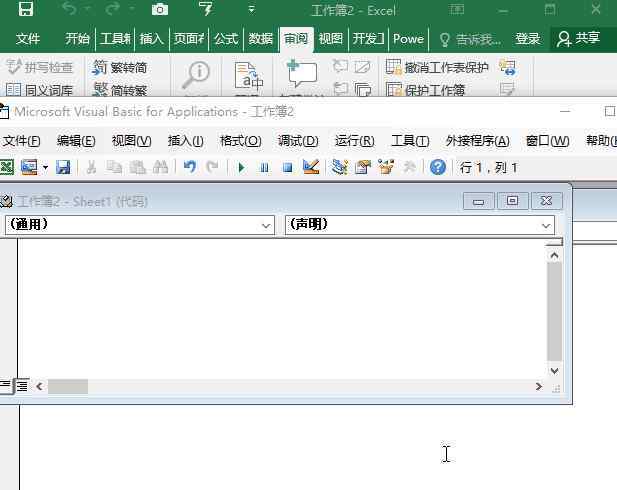Screen dimensions: 617x490
Task: Save workbook from Excel quick access toolbar
Action: click(x=26, y=9)
